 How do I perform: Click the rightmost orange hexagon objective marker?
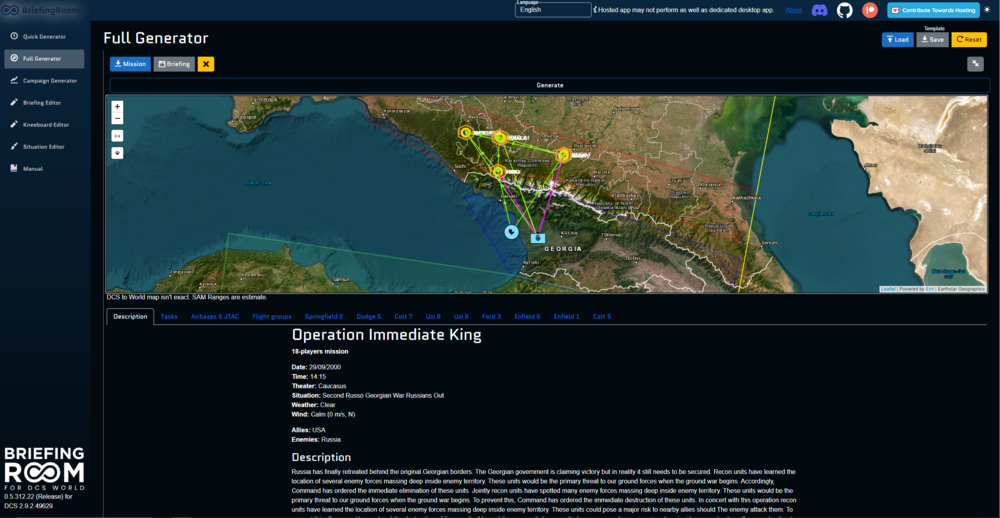[x=562, y=155]
